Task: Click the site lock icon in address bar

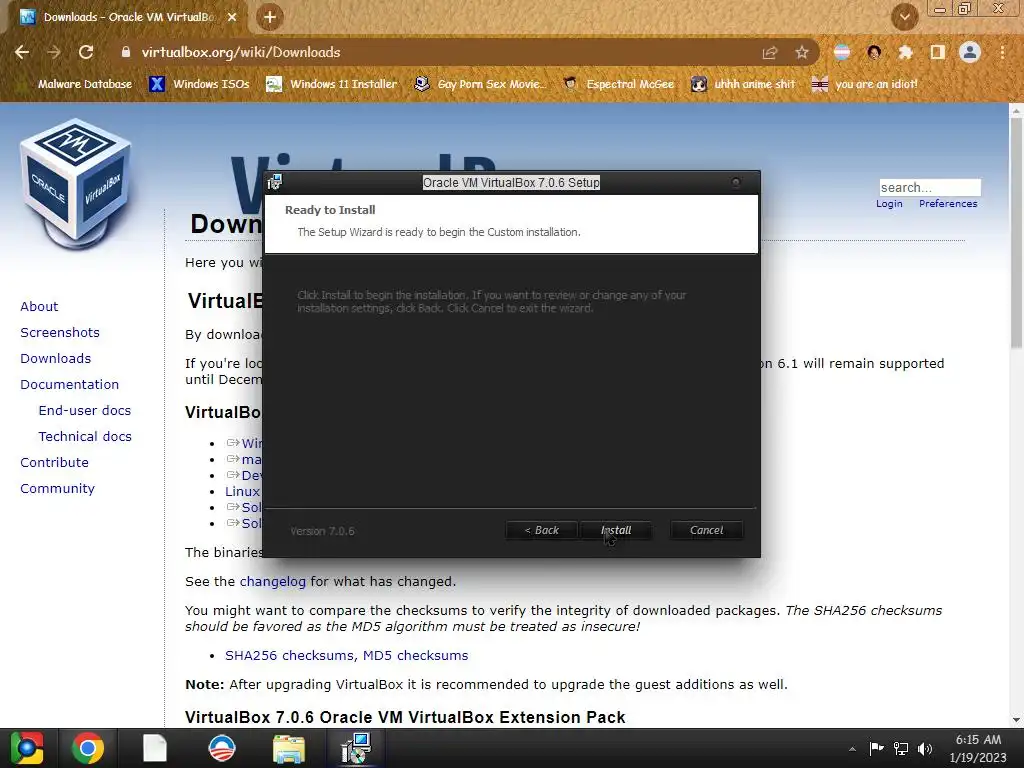Action: click(x=125, y=52)
